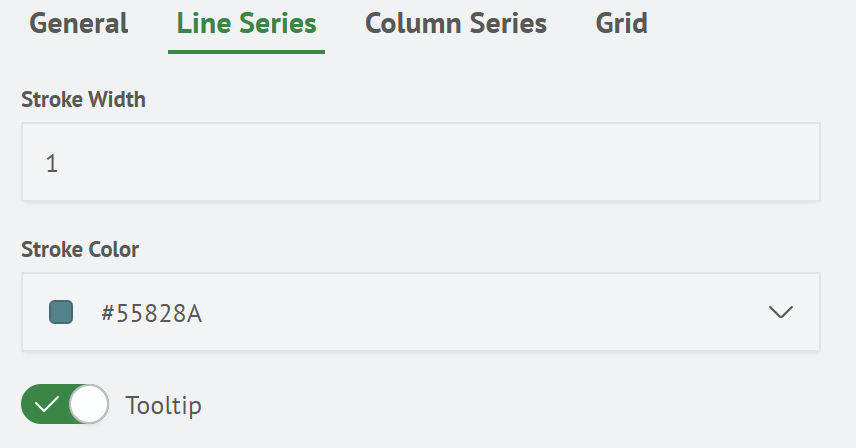This screenshot has height=448, width=856.
Task: Click the Tooltip label text
Action: (x=163, y=405)
